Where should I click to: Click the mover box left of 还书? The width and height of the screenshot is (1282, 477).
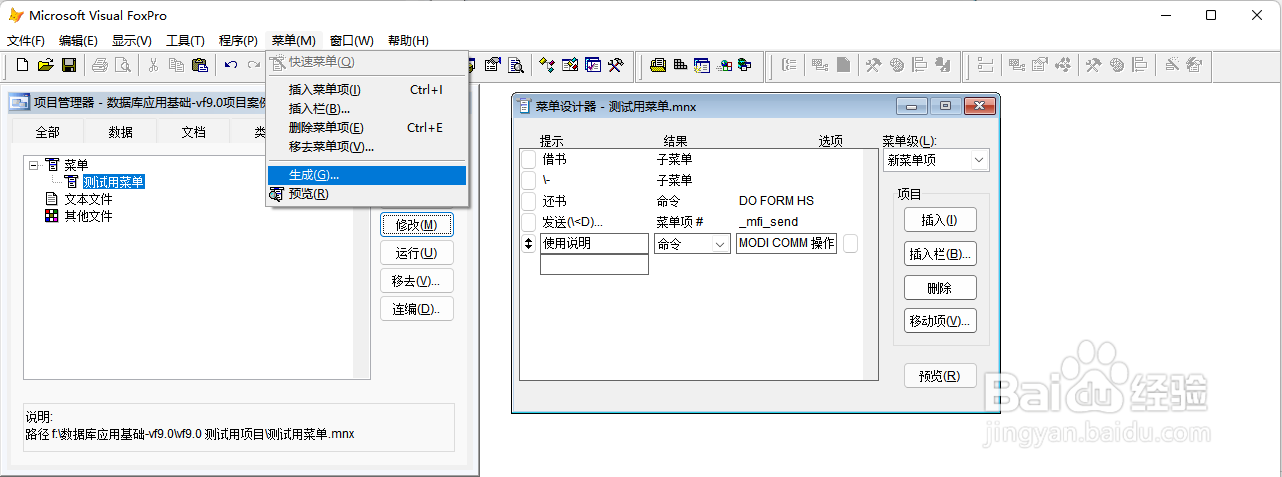pos(529,201)
